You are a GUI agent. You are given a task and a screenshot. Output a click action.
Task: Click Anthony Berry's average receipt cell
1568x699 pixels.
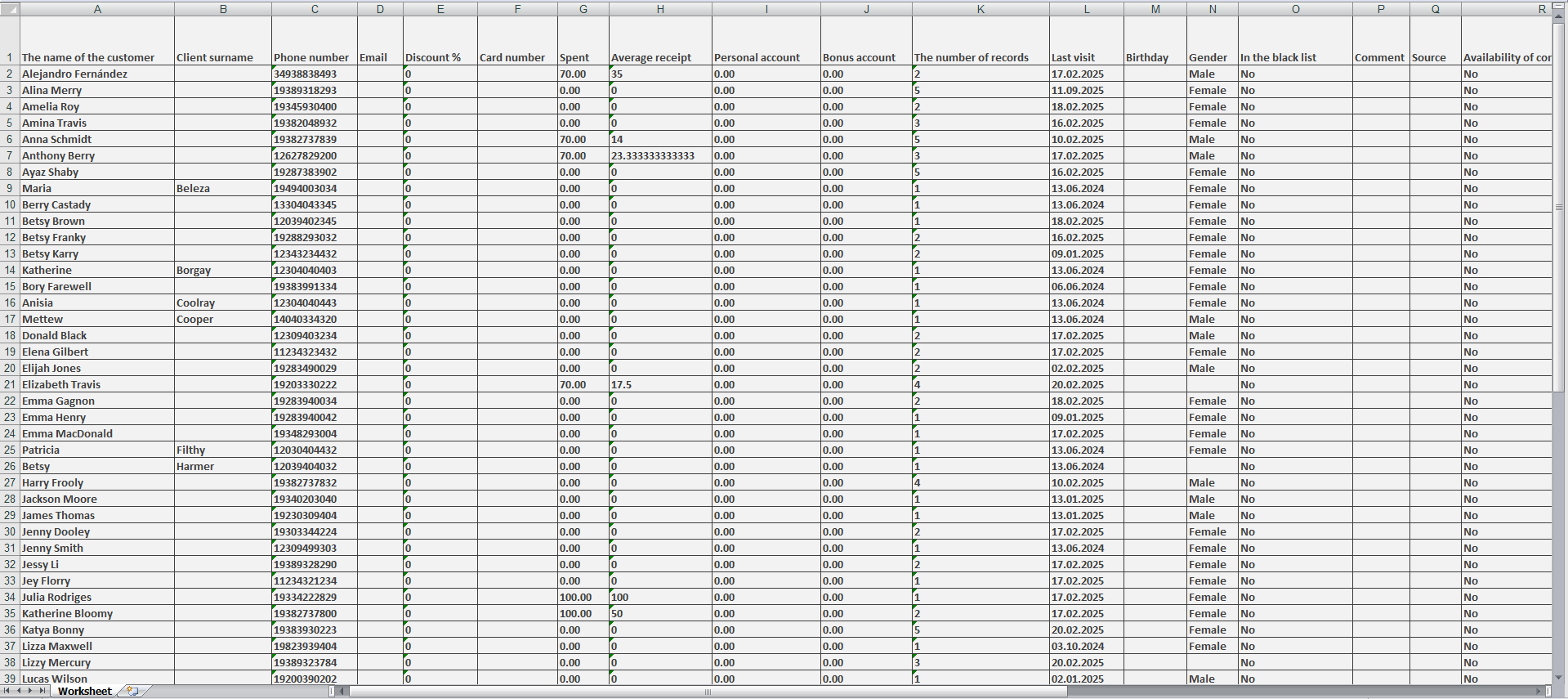pyautogui.click(x=659, y=155)
